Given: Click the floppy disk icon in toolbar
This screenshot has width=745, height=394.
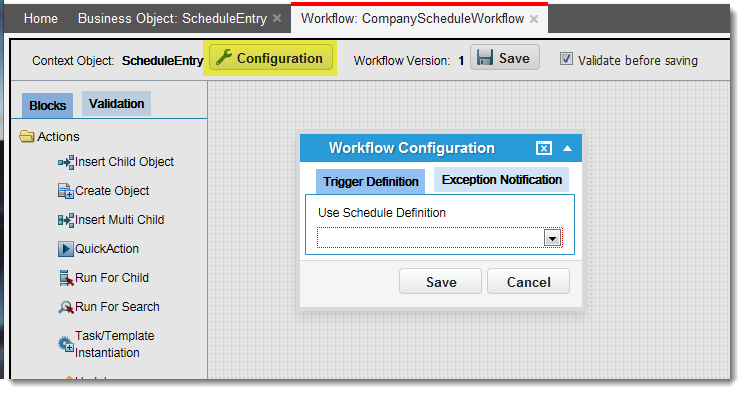Looking at the screenshot, I should 485,58.
